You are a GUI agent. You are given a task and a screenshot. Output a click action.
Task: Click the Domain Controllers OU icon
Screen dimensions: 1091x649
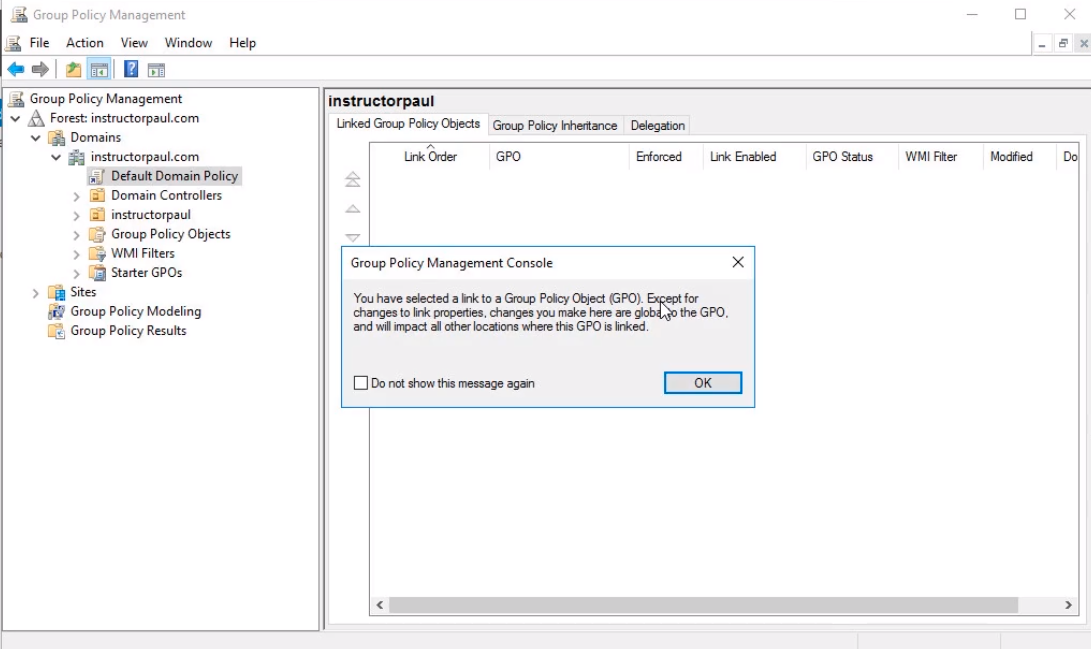[97, 195]
